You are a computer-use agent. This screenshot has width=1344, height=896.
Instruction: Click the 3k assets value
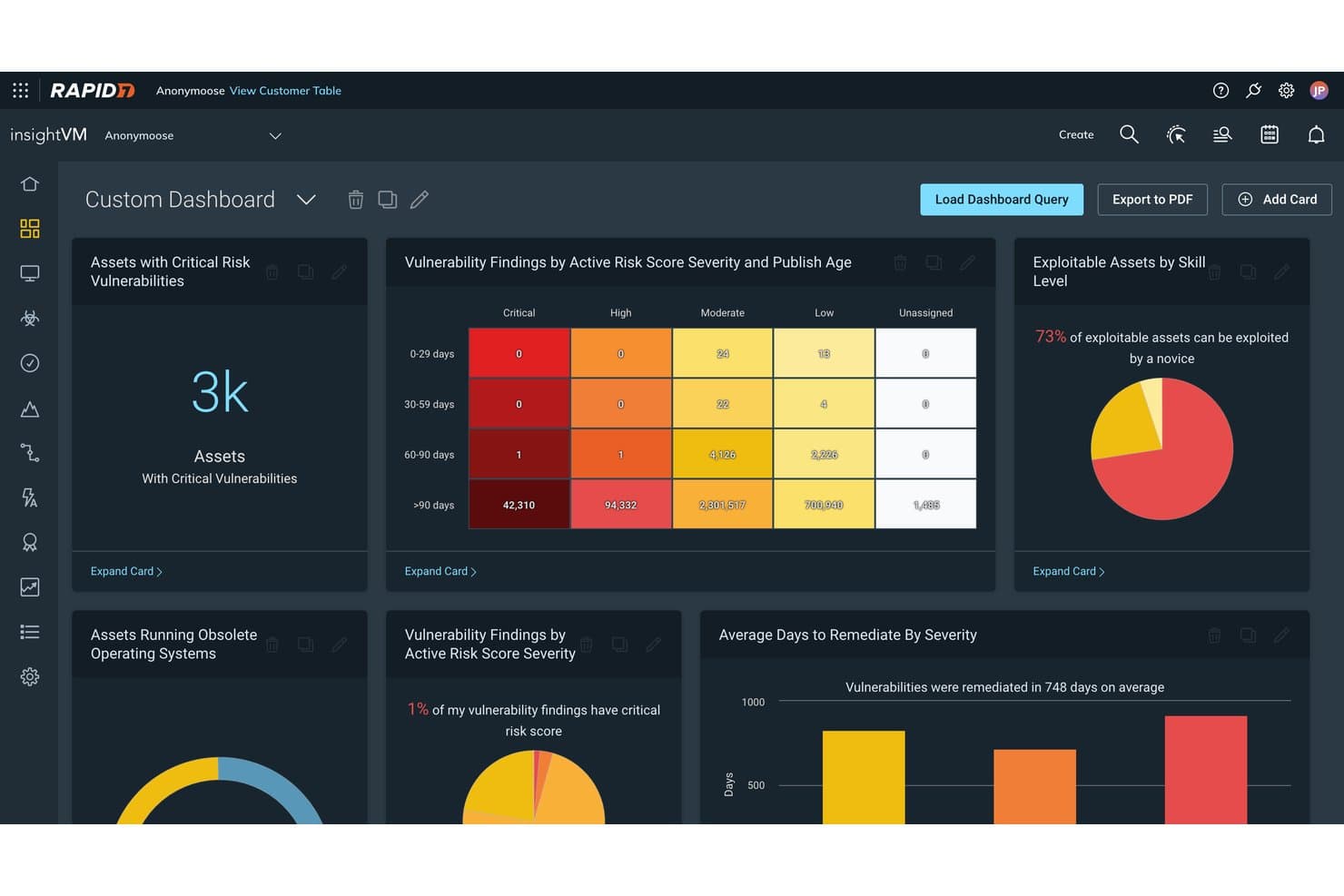pyautogui.click(x=220, y=392)
